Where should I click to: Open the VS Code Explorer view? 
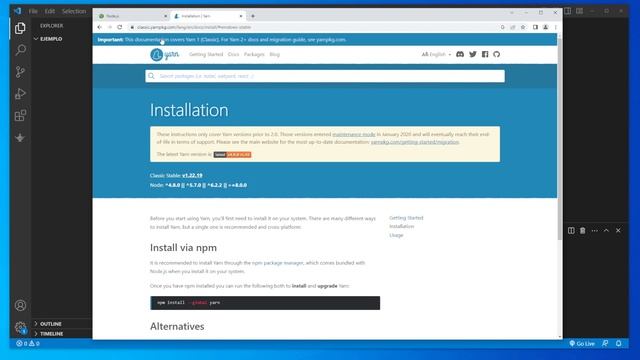coord(20,28)
